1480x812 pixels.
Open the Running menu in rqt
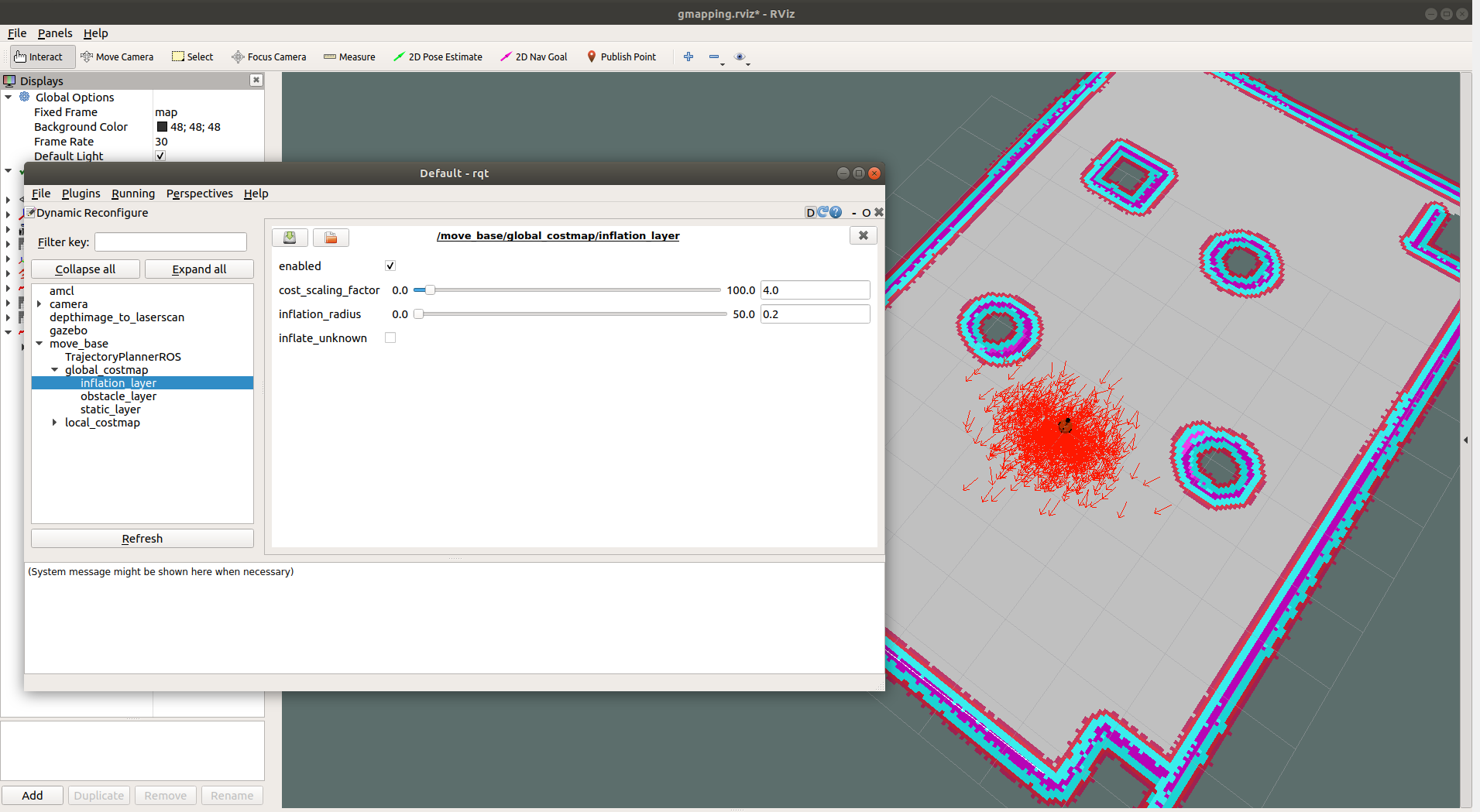point(133,194)
